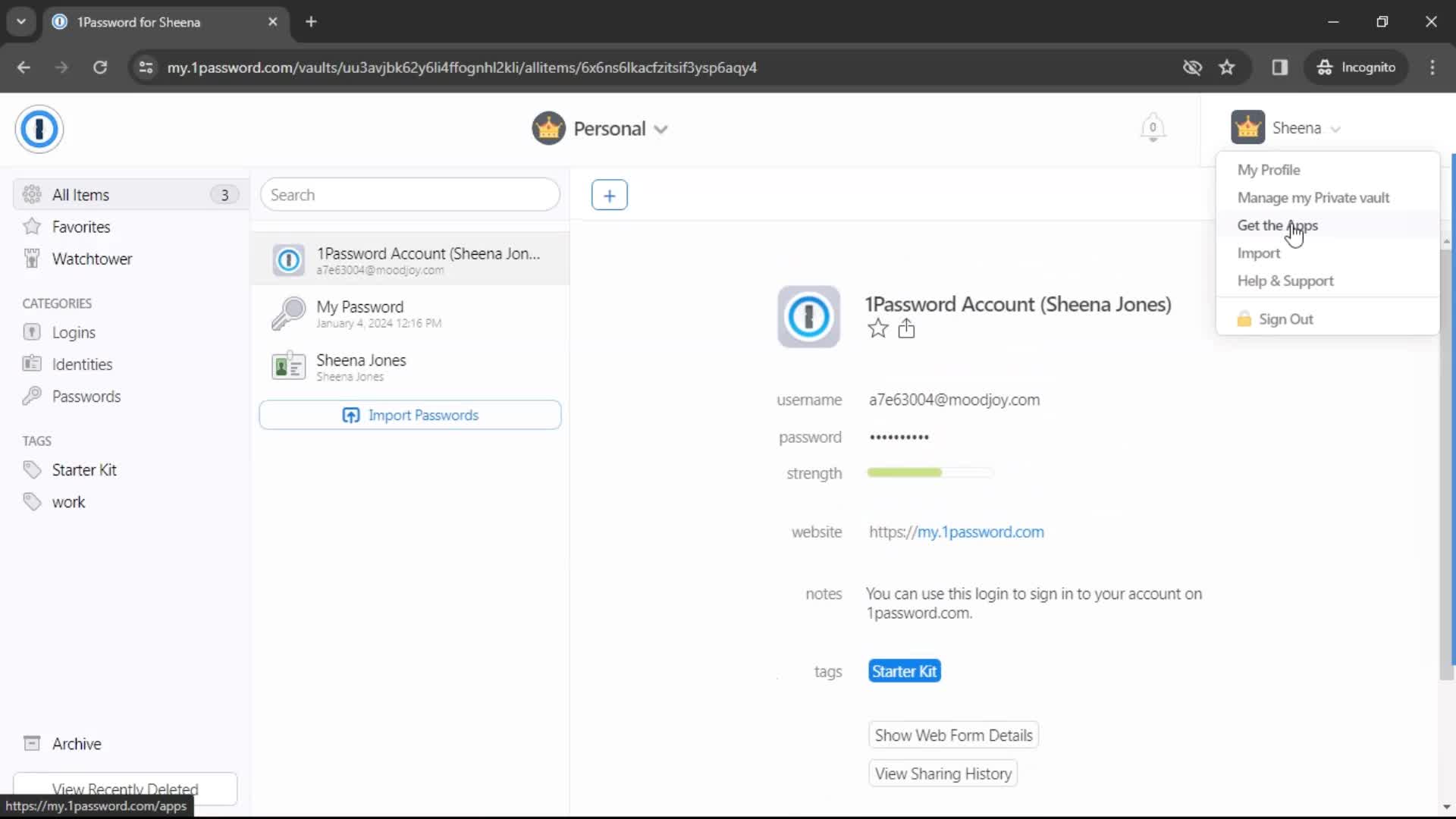1456x819 pixels.
Task: Open Help & Support menu item
Action: pyautogui.click(x=1285, y=281)
